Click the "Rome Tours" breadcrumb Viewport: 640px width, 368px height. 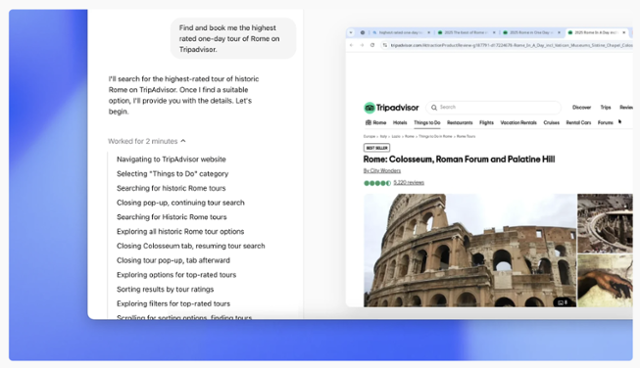[466, 136]
